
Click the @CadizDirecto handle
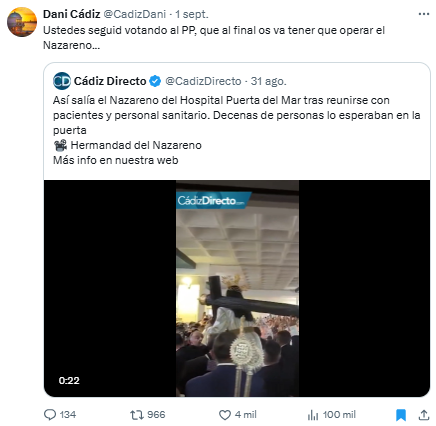coord(203,81)
